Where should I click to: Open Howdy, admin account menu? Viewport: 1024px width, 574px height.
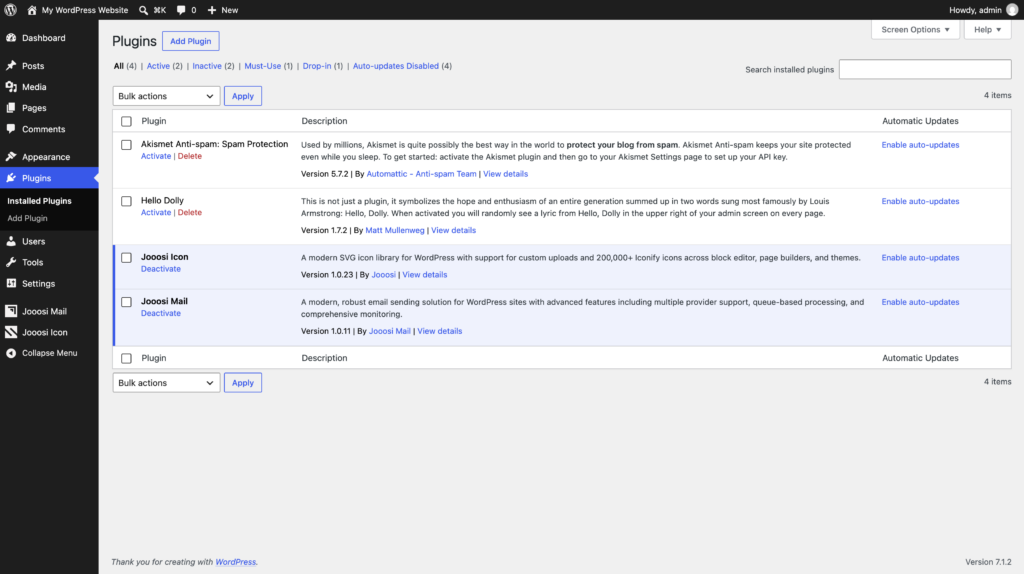click(983, 10)
